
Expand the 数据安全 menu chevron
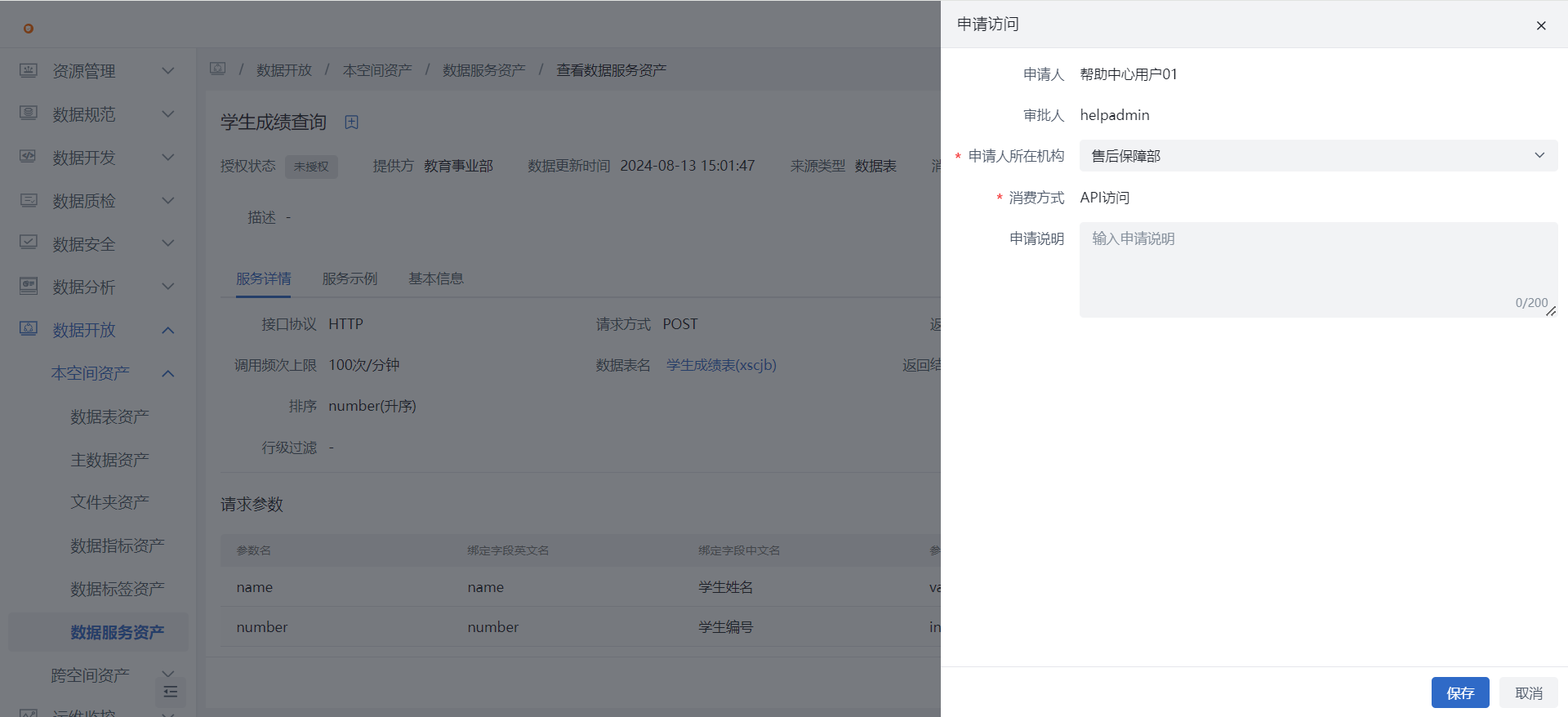coord(168,243)
